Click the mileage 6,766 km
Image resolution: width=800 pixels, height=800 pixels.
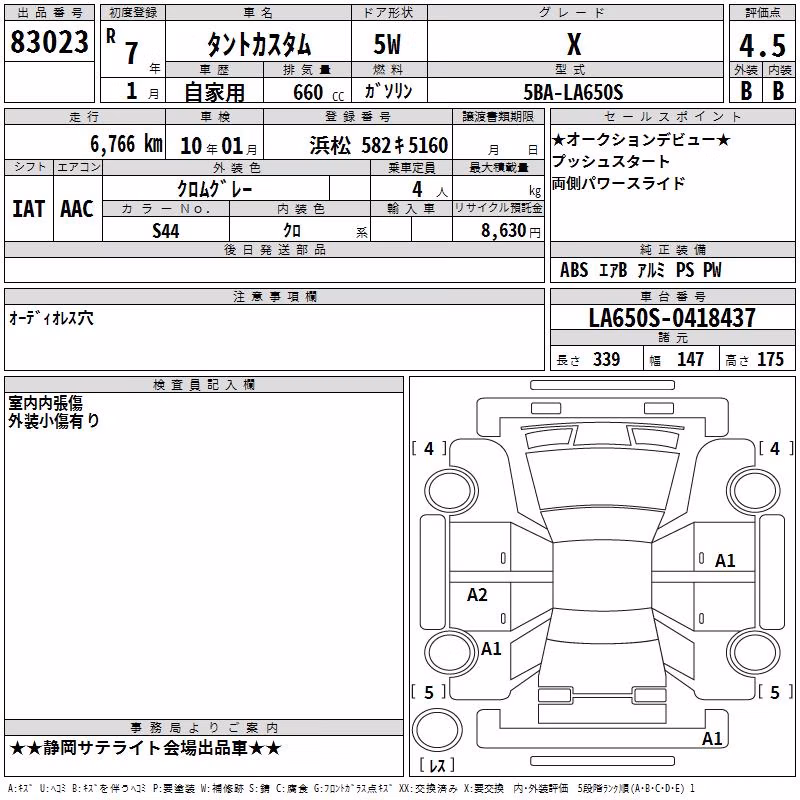127,144
